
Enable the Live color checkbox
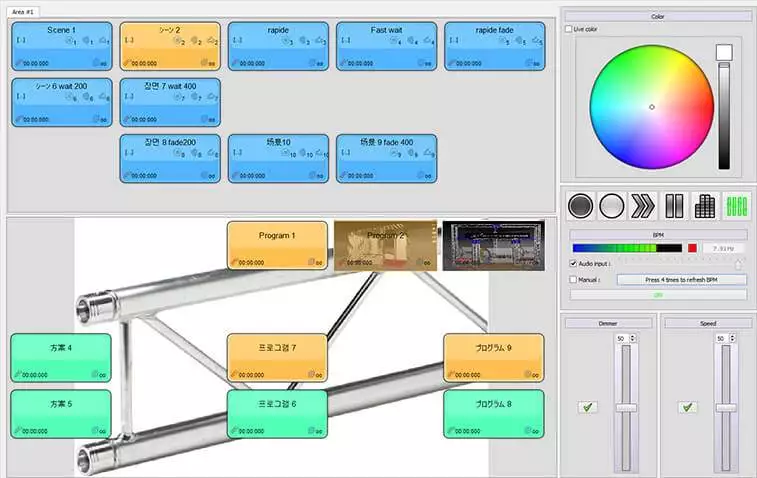(x=569, y=29)
